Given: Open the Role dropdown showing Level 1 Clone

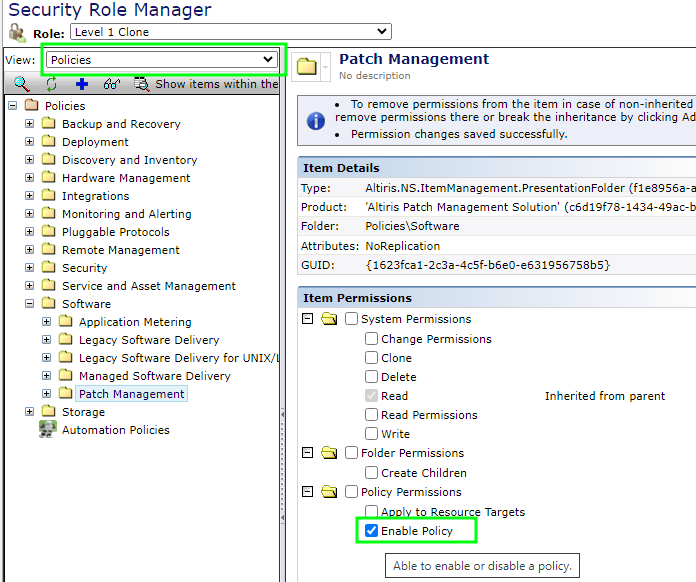Looking at the screenshot, I should click(x=231, y=32).
